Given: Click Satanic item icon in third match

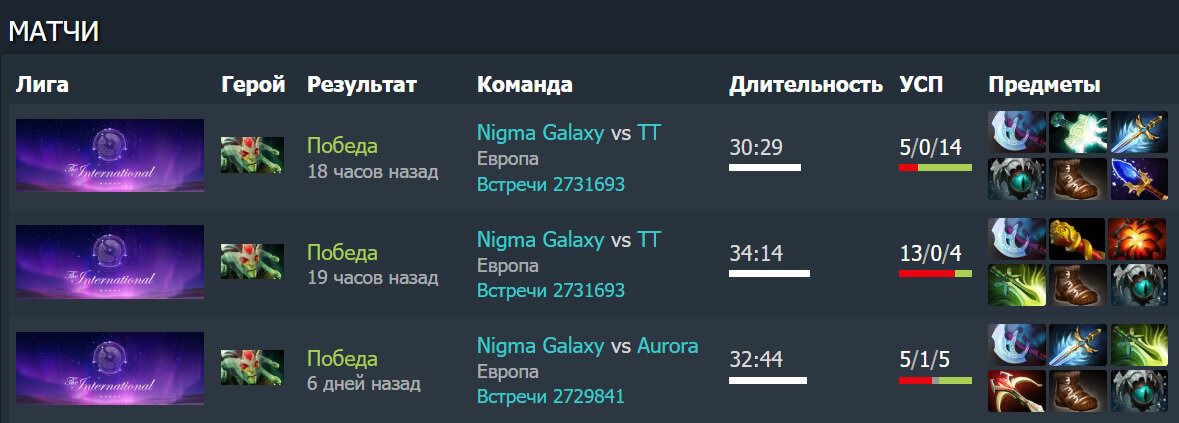Looking at the screenshot, I should [x=1017, y=391].
